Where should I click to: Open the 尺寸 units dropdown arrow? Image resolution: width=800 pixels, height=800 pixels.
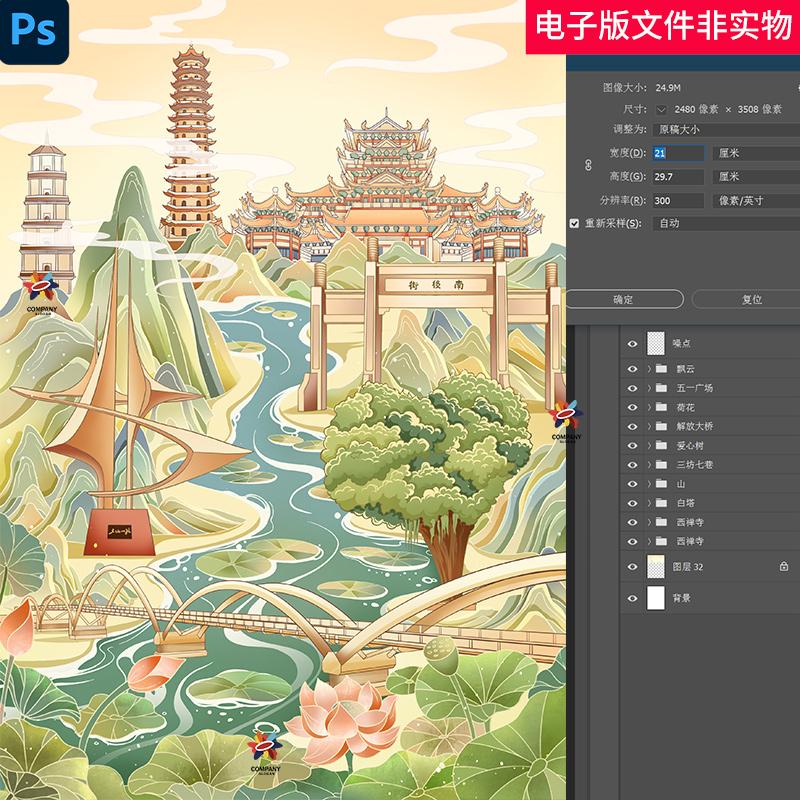pos(661,110)
